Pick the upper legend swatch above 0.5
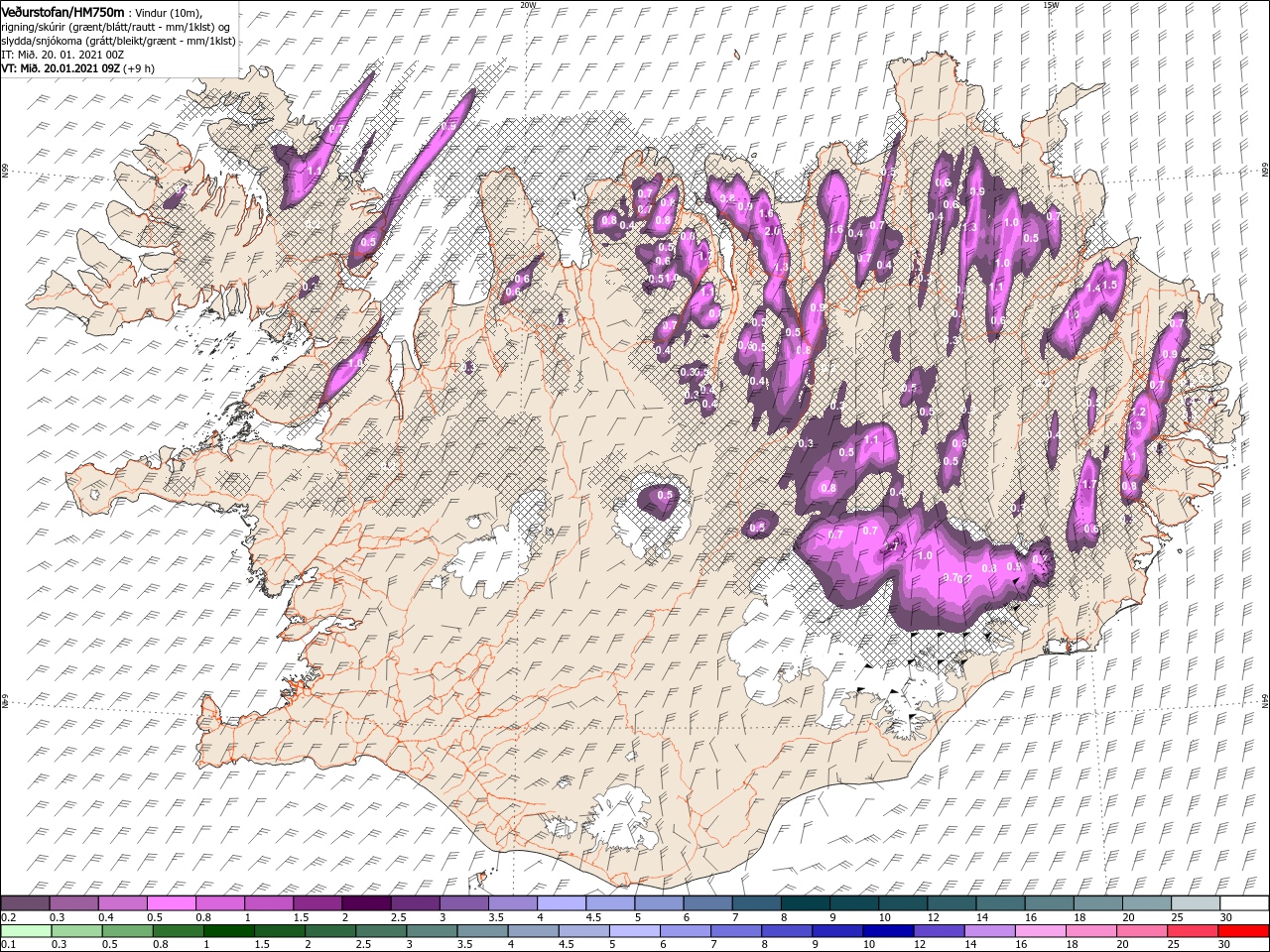Image resolution: width=1270 pixels, height=952 pixels. pos(171,903)
